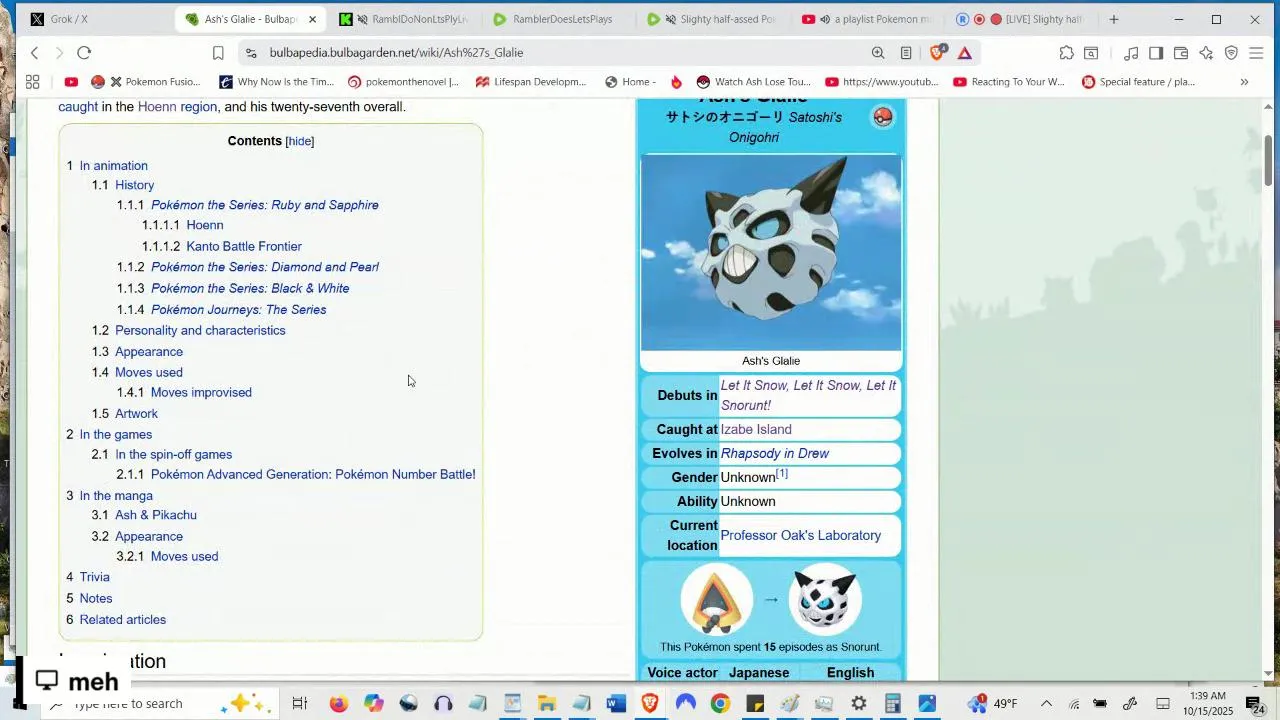Open Google Chrome from the taskbar
Screen dimensions: 1280x720
pos(720,704)
